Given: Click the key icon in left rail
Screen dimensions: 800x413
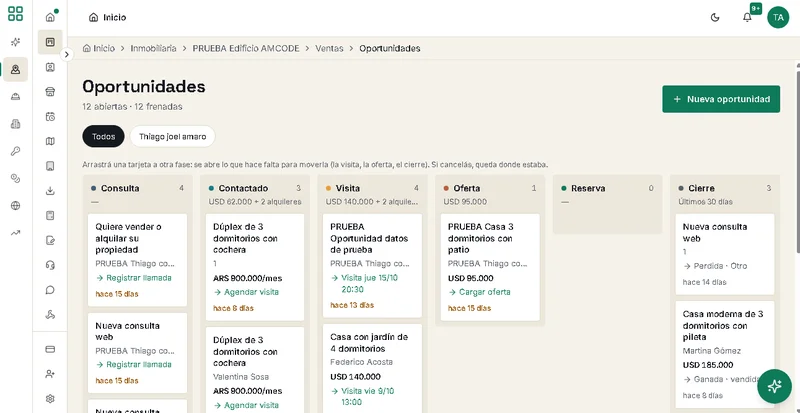Looking at the screenshot, I should tap(15, 151).
